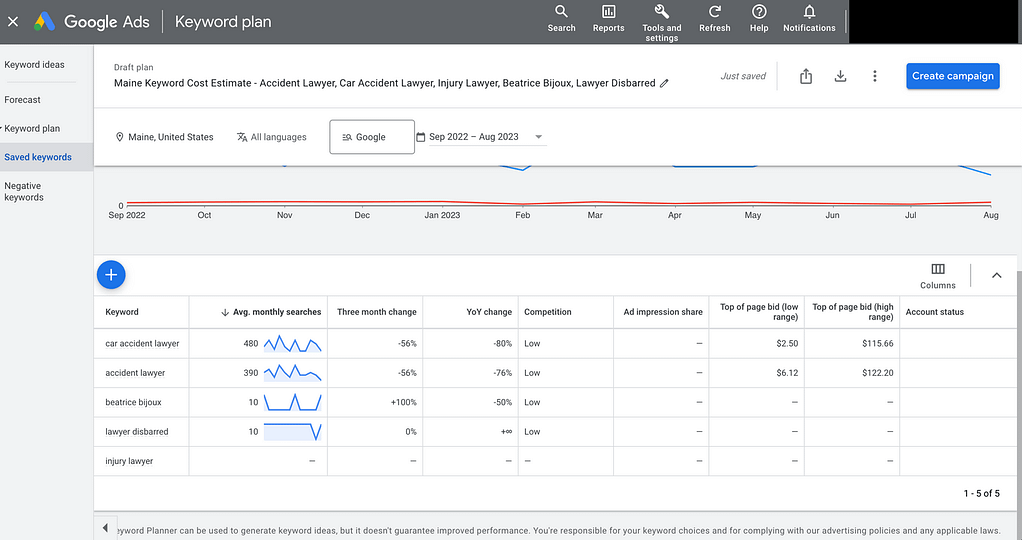Click the $122.20 high range bid
The height and width of the screenshot is (540, 1022).
pyautogui.click(x=877, y=373)
